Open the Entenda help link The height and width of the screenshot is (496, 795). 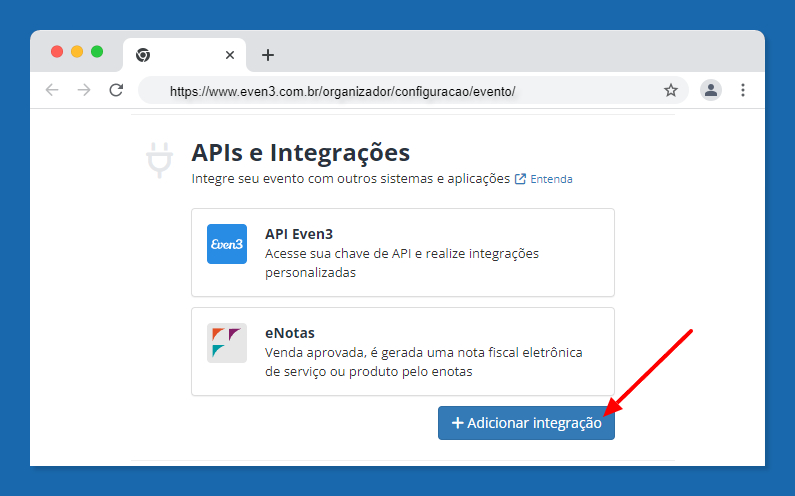click(x=551, y=179)
